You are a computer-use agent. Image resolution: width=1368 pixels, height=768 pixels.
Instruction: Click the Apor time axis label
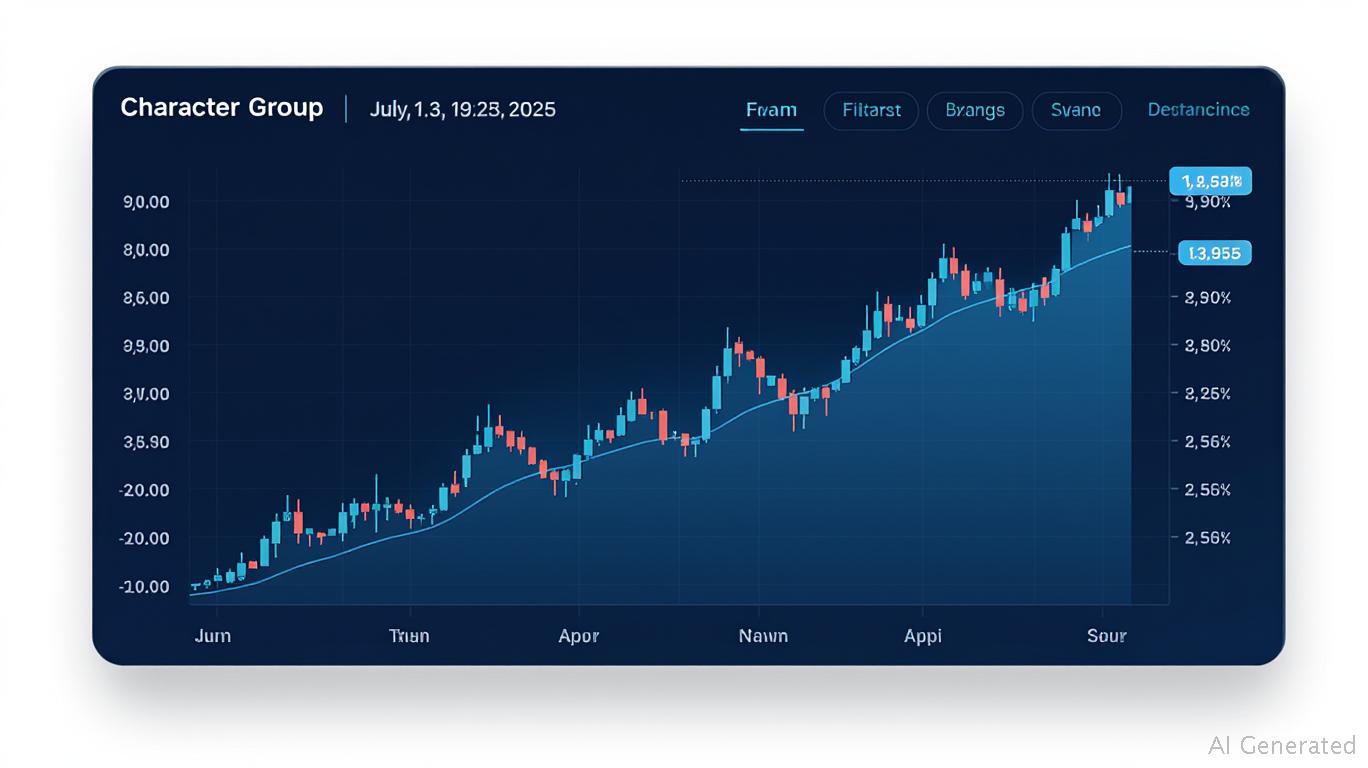tap(578, 636)
